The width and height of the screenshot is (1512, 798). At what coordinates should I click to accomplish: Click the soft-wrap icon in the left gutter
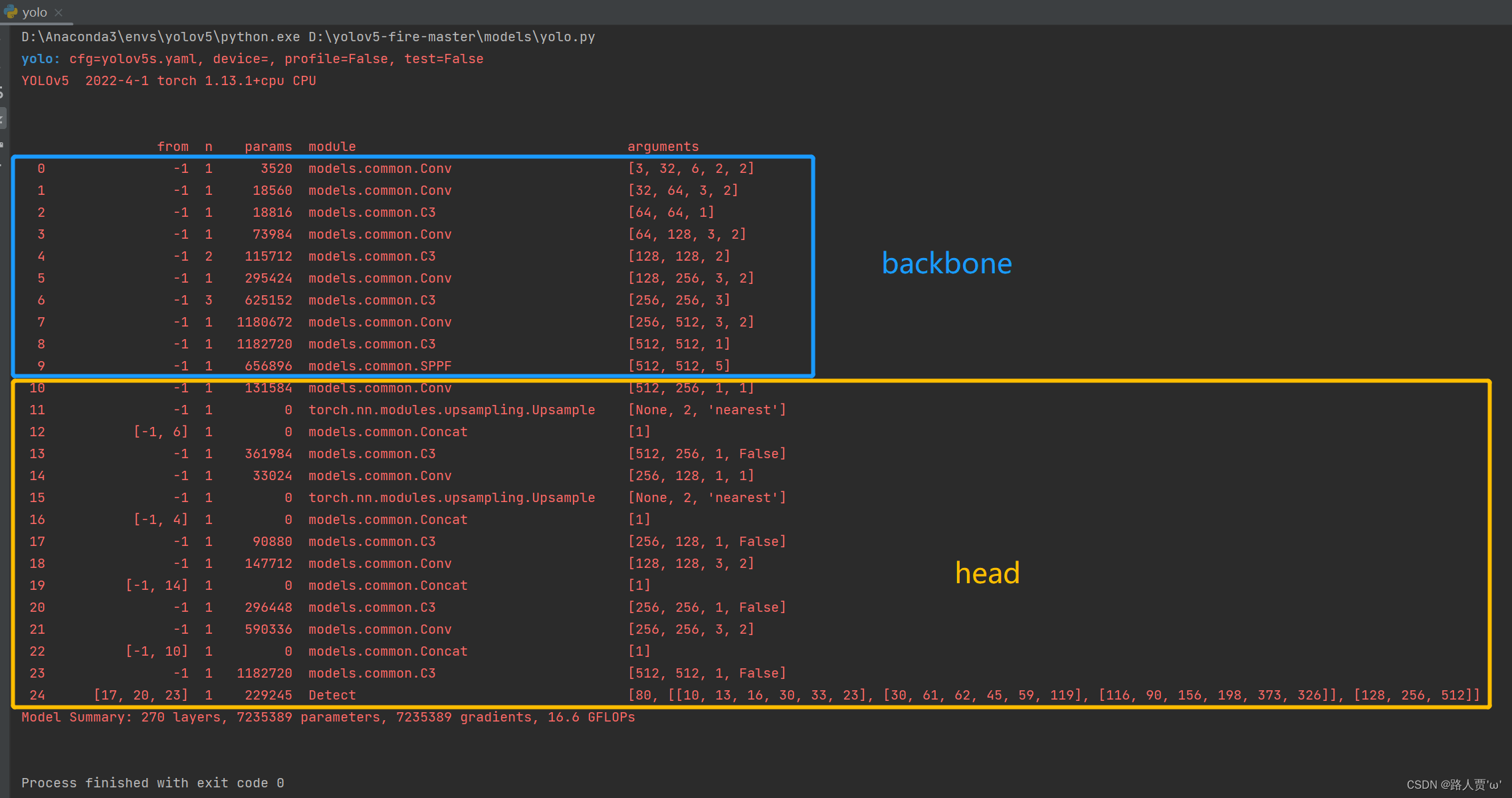[2, 93]
